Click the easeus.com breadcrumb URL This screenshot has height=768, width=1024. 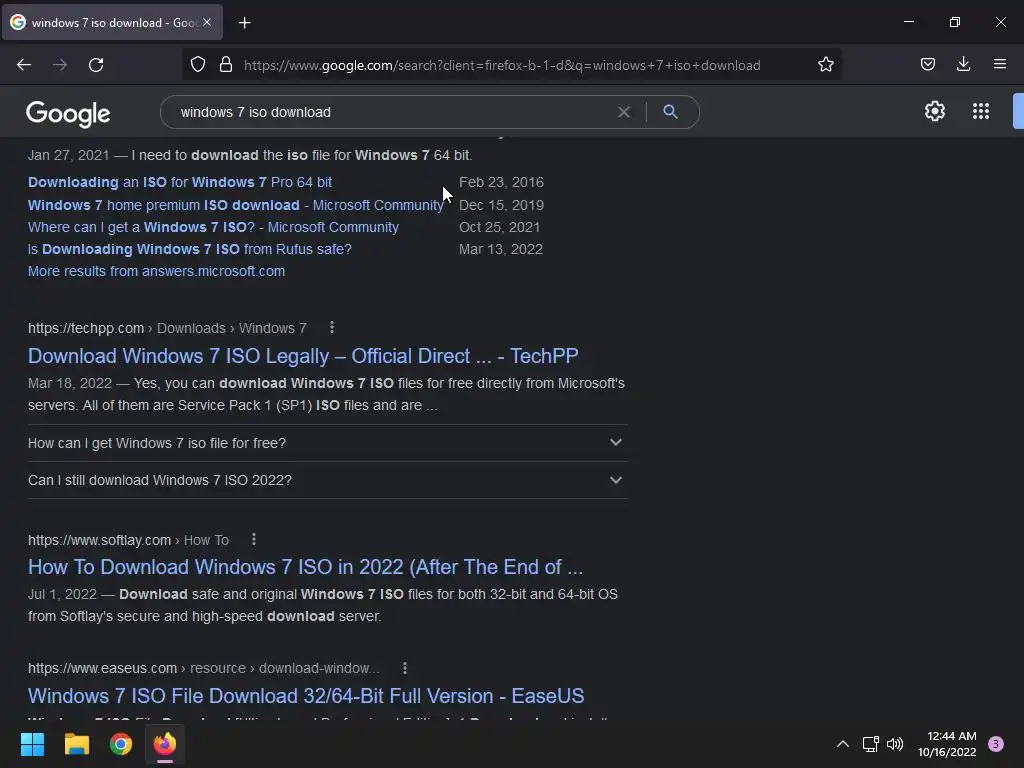[x=203, y=668]
